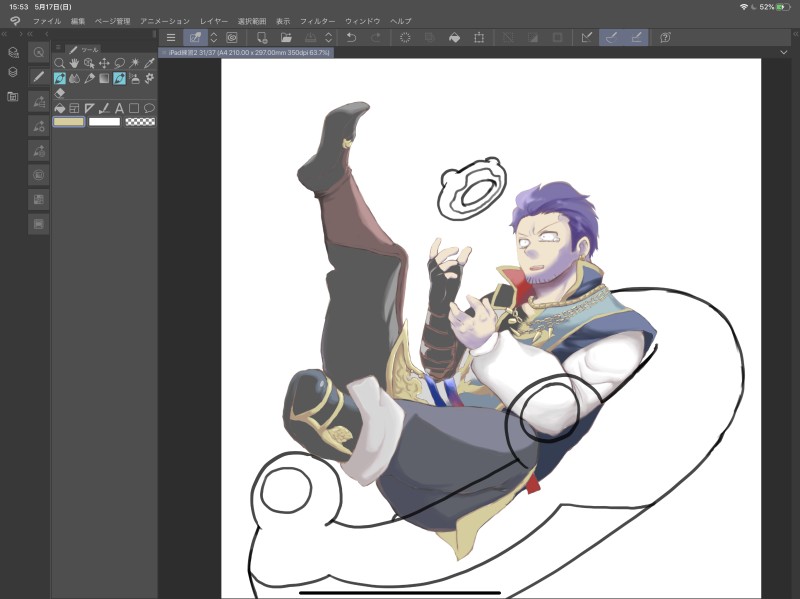Open the command bar hamburger menu

tap(171, 37)
